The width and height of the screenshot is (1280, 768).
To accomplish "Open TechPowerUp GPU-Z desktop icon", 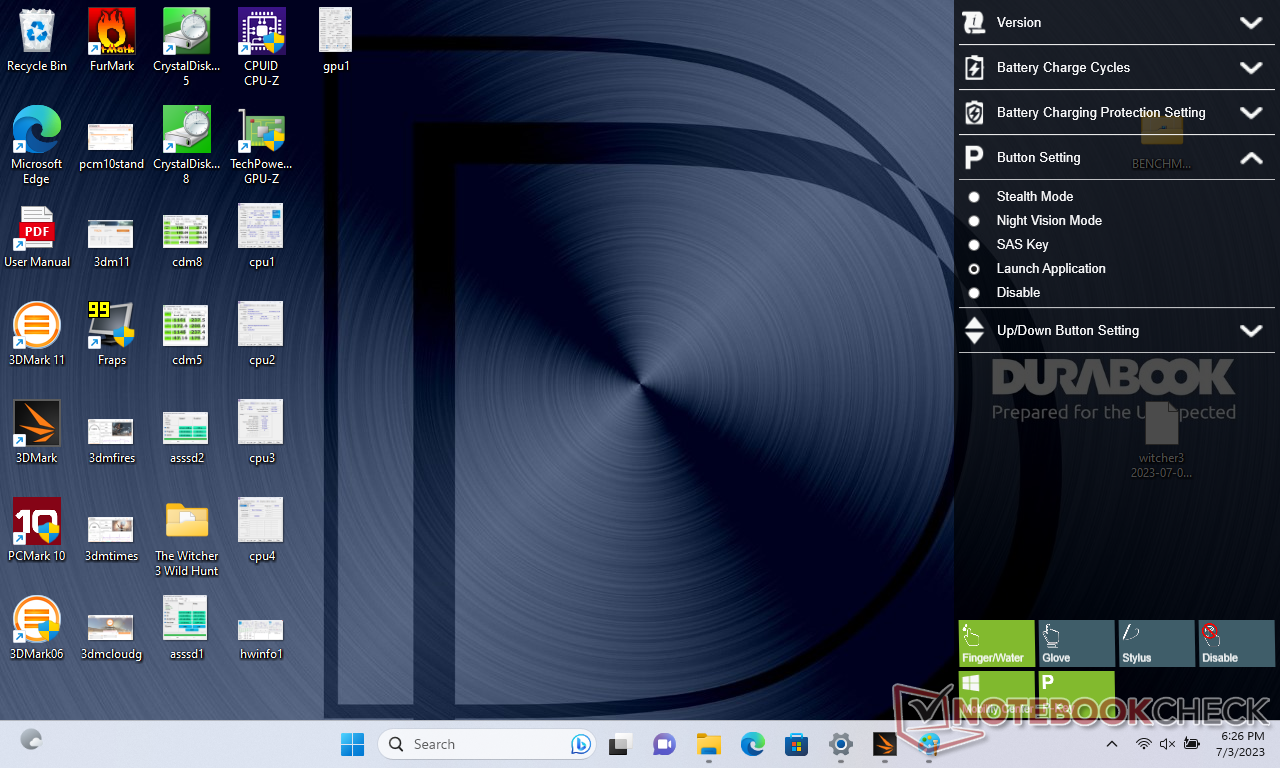I will pos(261,138).
